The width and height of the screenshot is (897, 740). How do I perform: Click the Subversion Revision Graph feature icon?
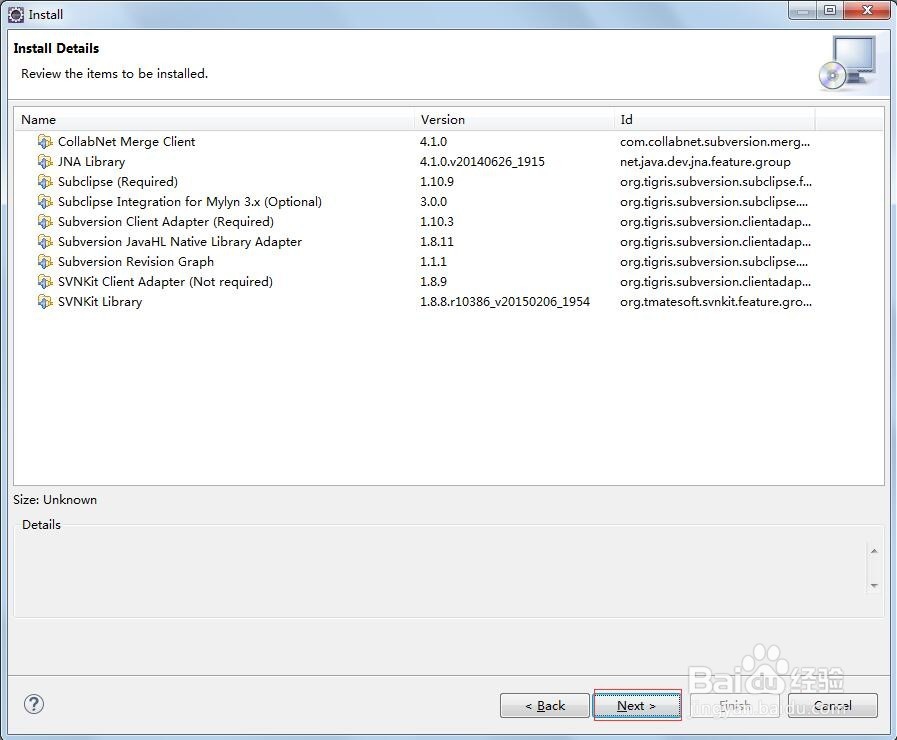coord(45,261)
